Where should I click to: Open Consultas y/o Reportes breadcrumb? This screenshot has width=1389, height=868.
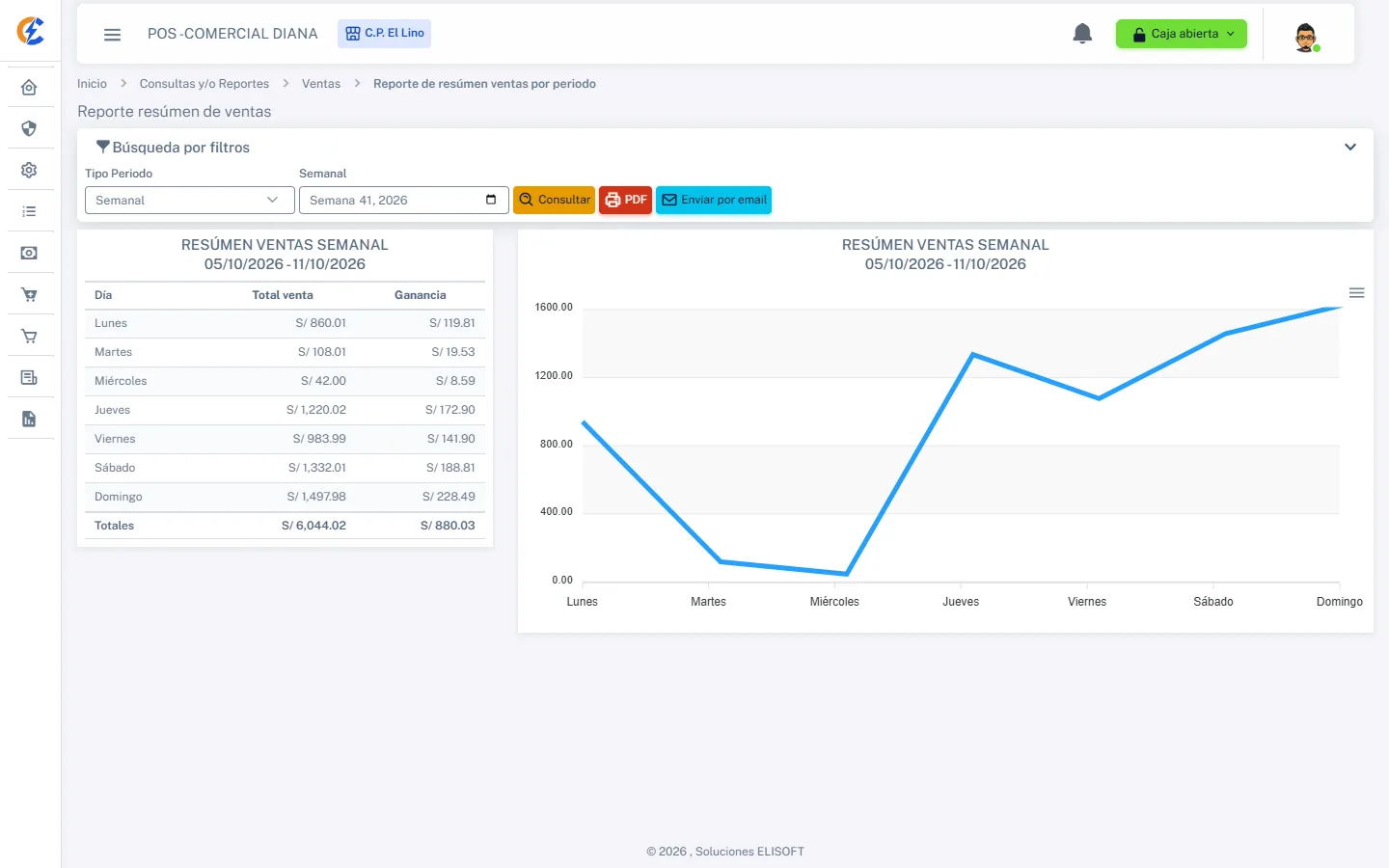(x=204, y=84)
